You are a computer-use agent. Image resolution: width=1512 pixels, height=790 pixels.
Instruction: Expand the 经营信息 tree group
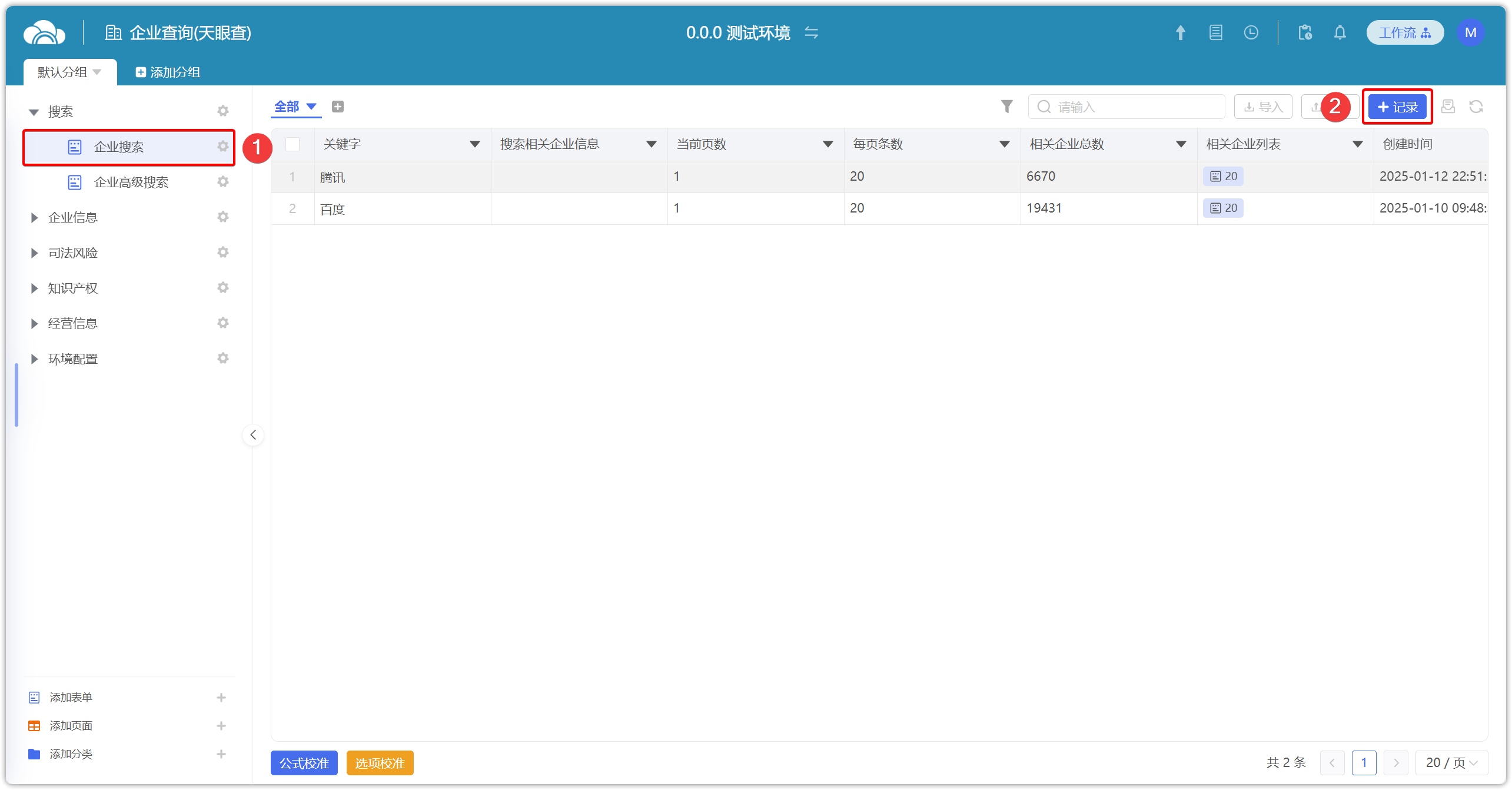(x=34, y=324)
